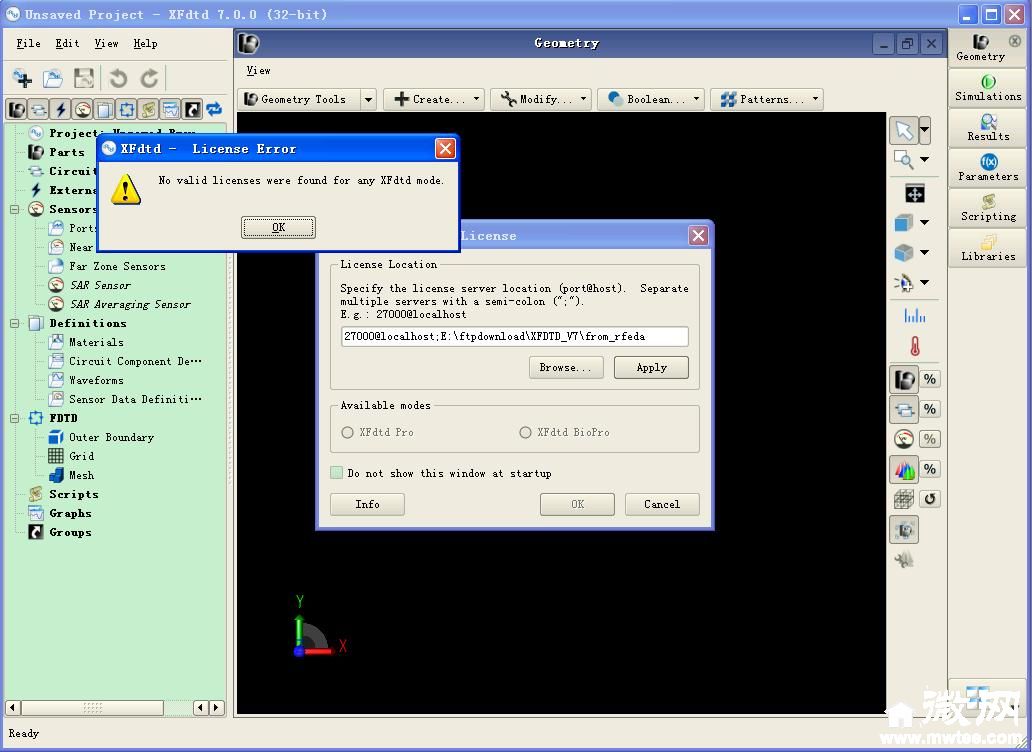Viewport: 1032px width, 752px height.
Task: Select the arrow pointer tool in view toolbar
Action: click(904, 130)
